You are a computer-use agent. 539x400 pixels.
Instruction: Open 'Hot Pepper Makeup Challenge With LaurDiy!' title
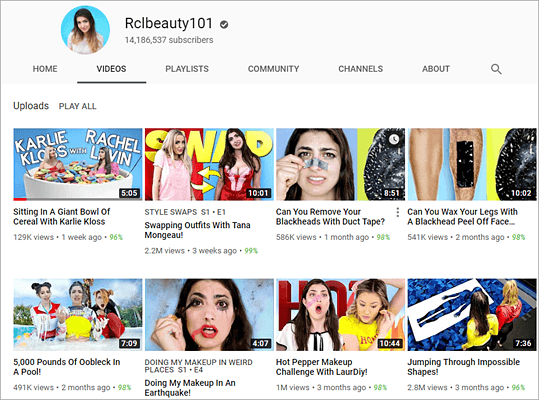322,367
